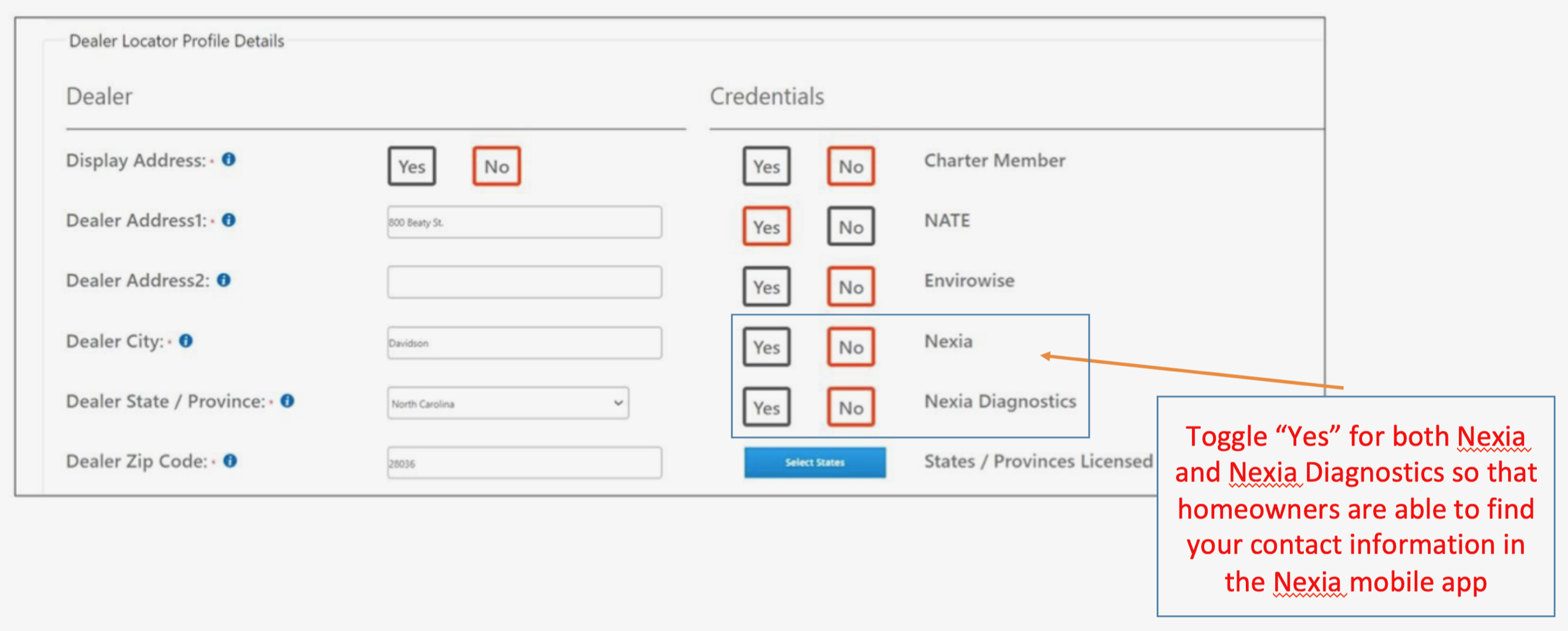The image size is (1568, 631).
Task: Click the info icon beside Dealer State / Province
Action: (287, 401)
